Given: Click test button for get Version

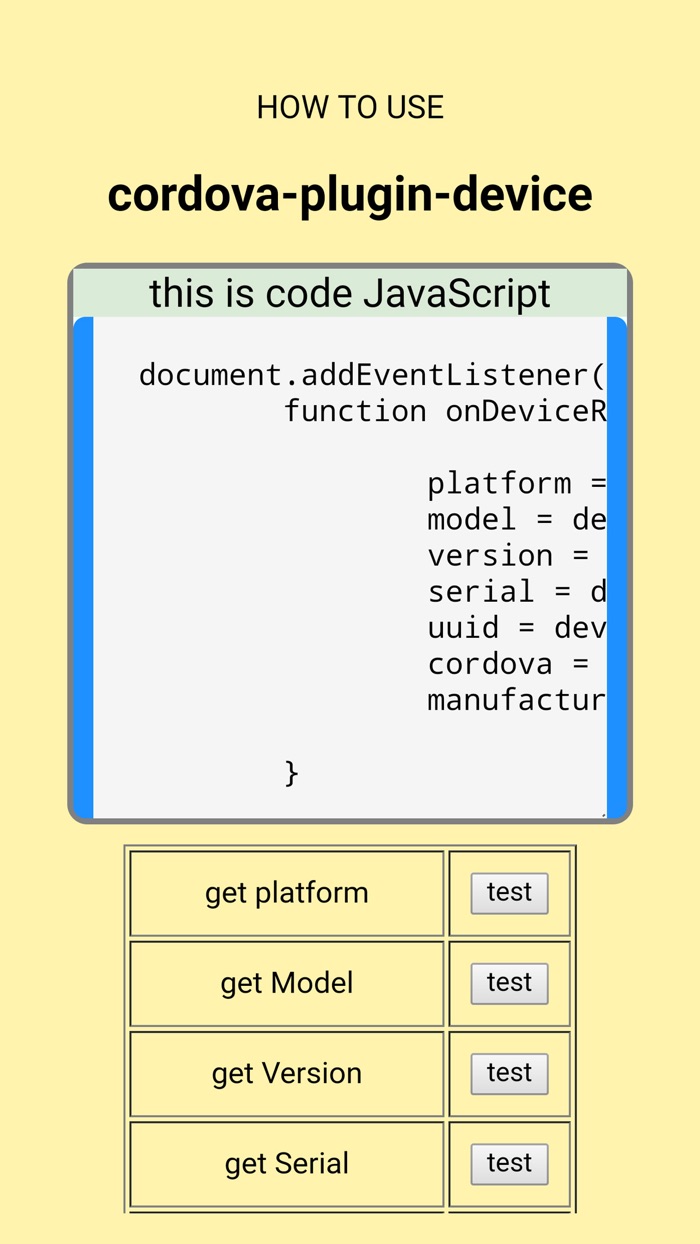Looking at the screenshot, I should 509,1073.
